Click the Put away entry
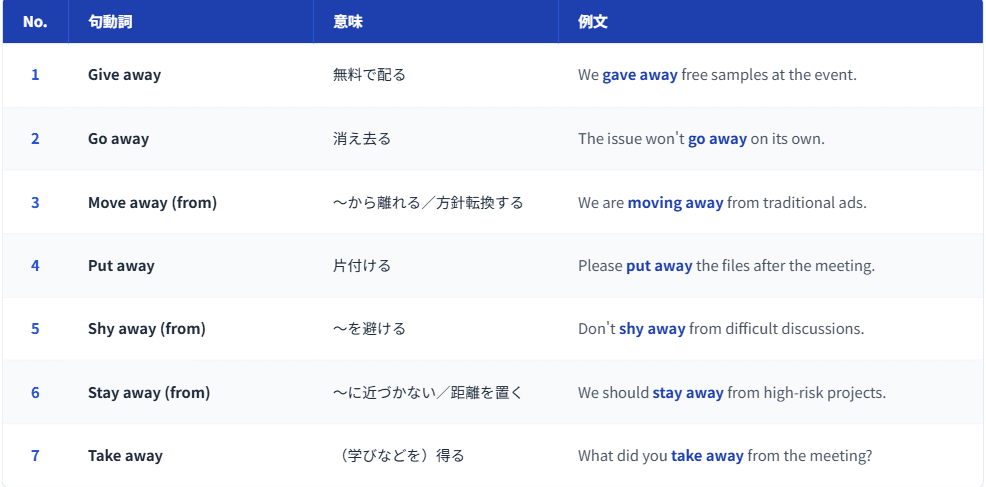 point(121,266)
